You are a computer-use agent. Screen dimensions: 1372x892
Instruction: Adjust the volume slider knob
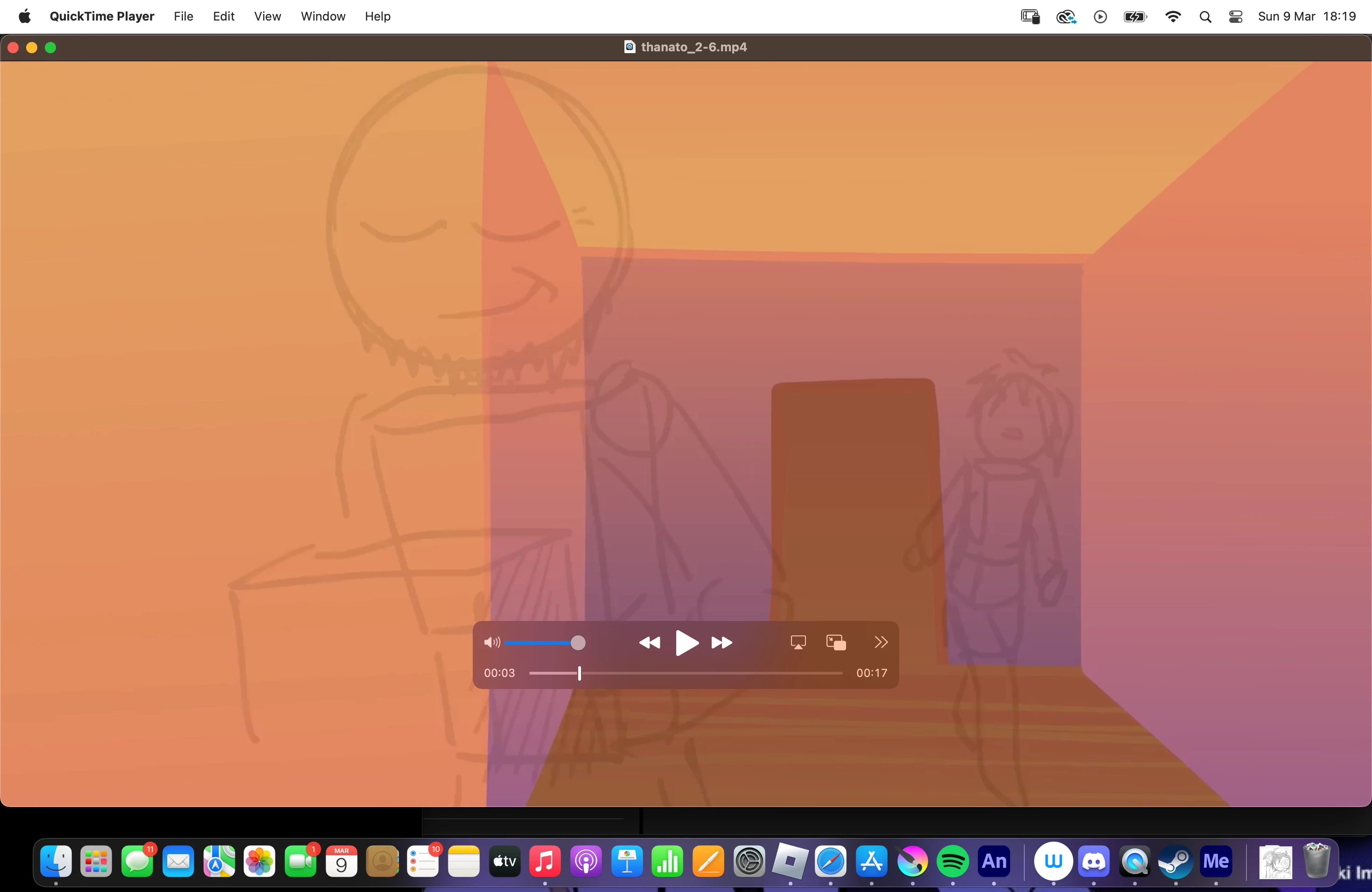(578, 642)
